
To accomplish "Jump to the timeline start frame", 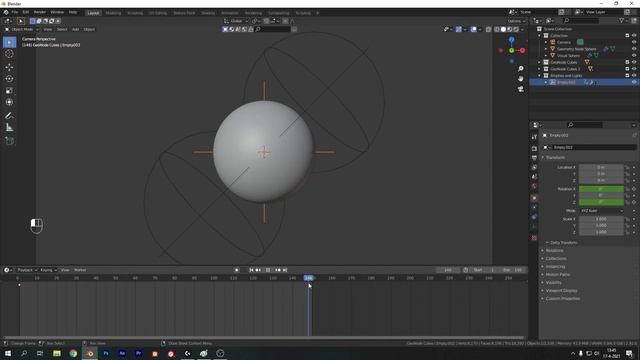I will click(x=251, y=270).
